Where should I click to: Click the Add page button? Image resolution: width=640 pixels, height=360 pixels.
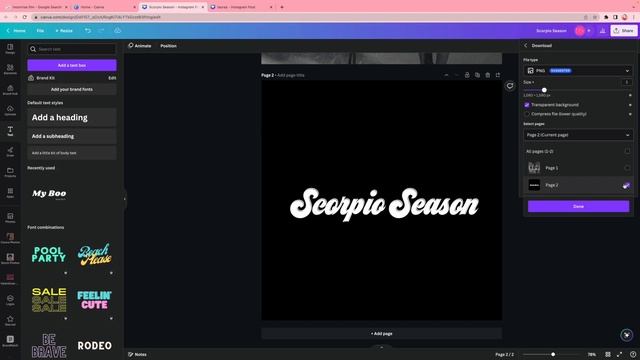(x=382, y=333)
